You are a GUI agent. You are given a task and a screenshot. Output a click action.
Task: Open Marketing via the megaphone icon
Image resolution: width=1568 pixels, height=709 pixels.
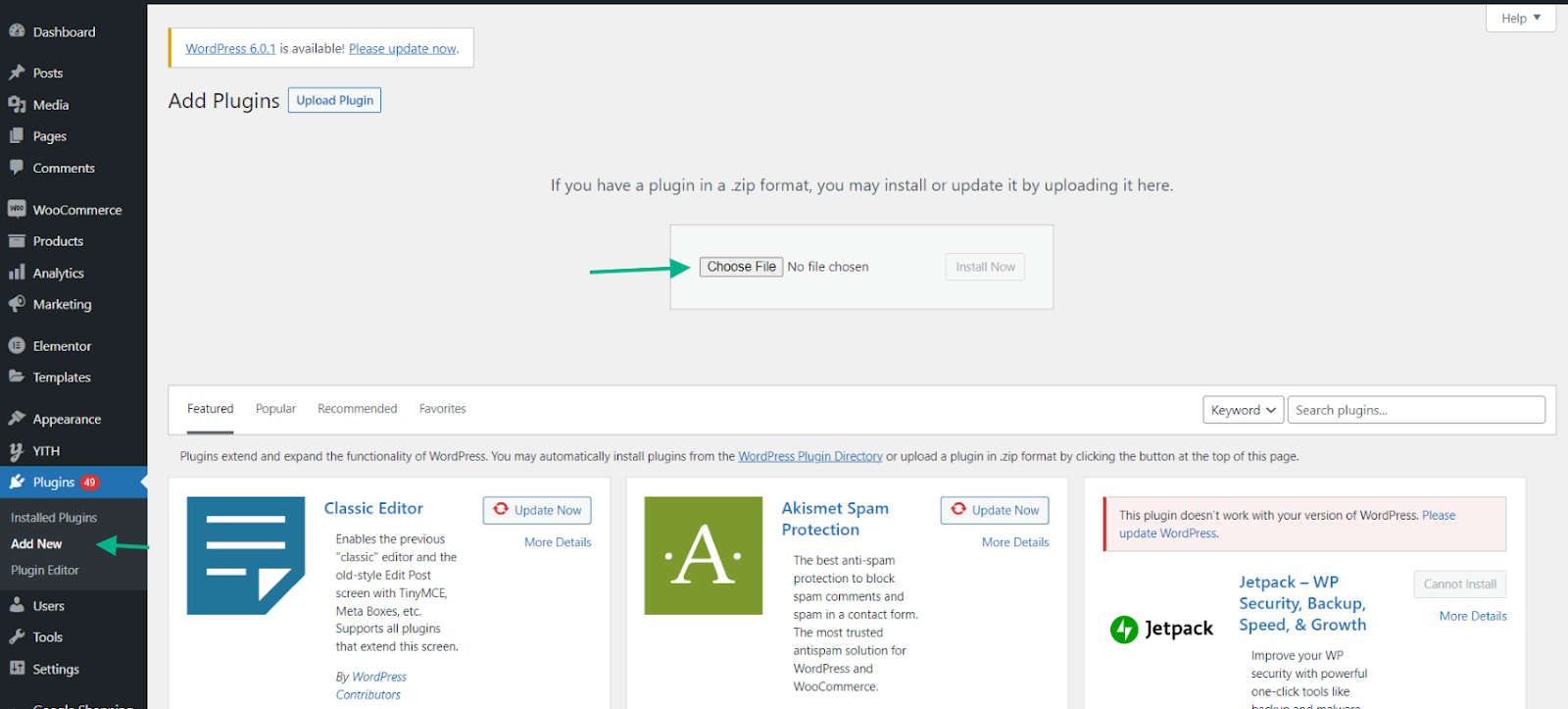pyautogui.click(x=17, y=304)
